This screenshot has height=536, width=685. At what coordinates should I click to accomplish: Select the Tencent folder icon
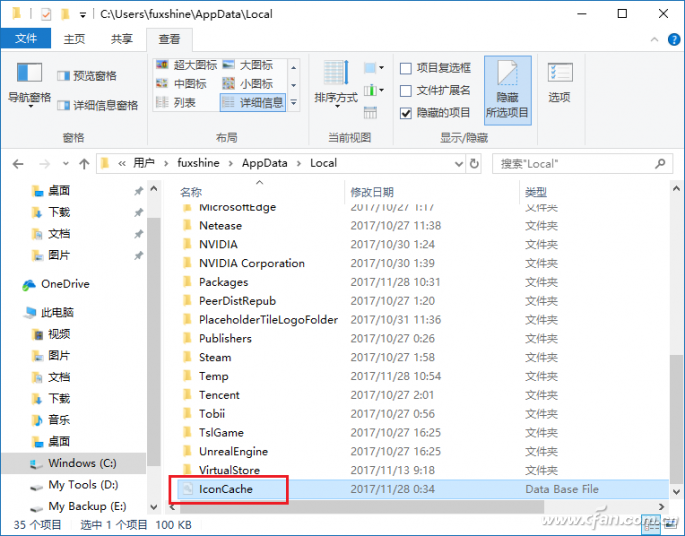[x=187, y=395]
